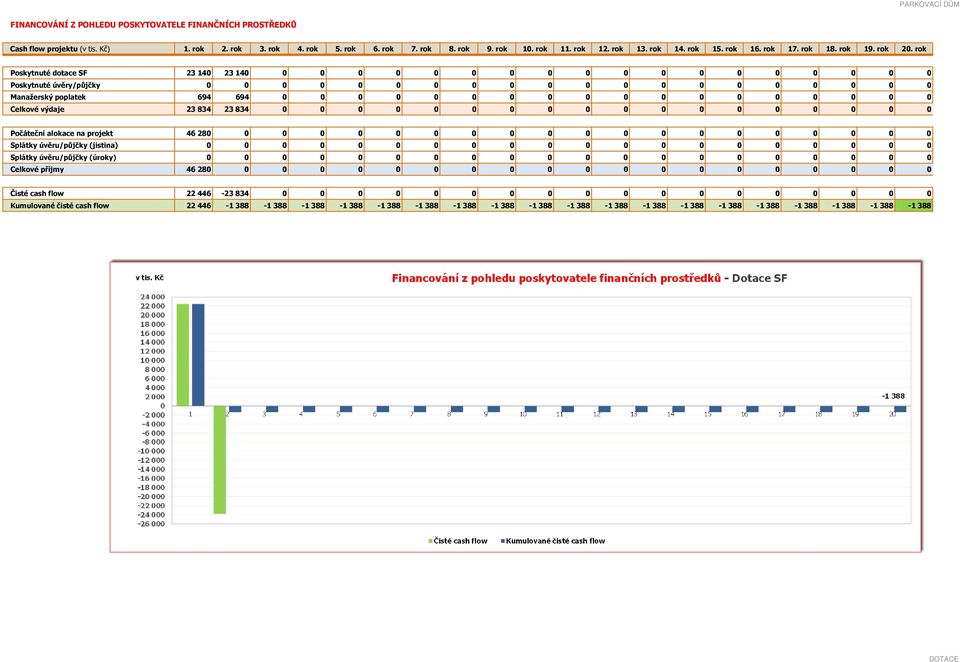
Task: Click Celkové výdaje value 23 834 in 1. rok
Action: (198, 109)
